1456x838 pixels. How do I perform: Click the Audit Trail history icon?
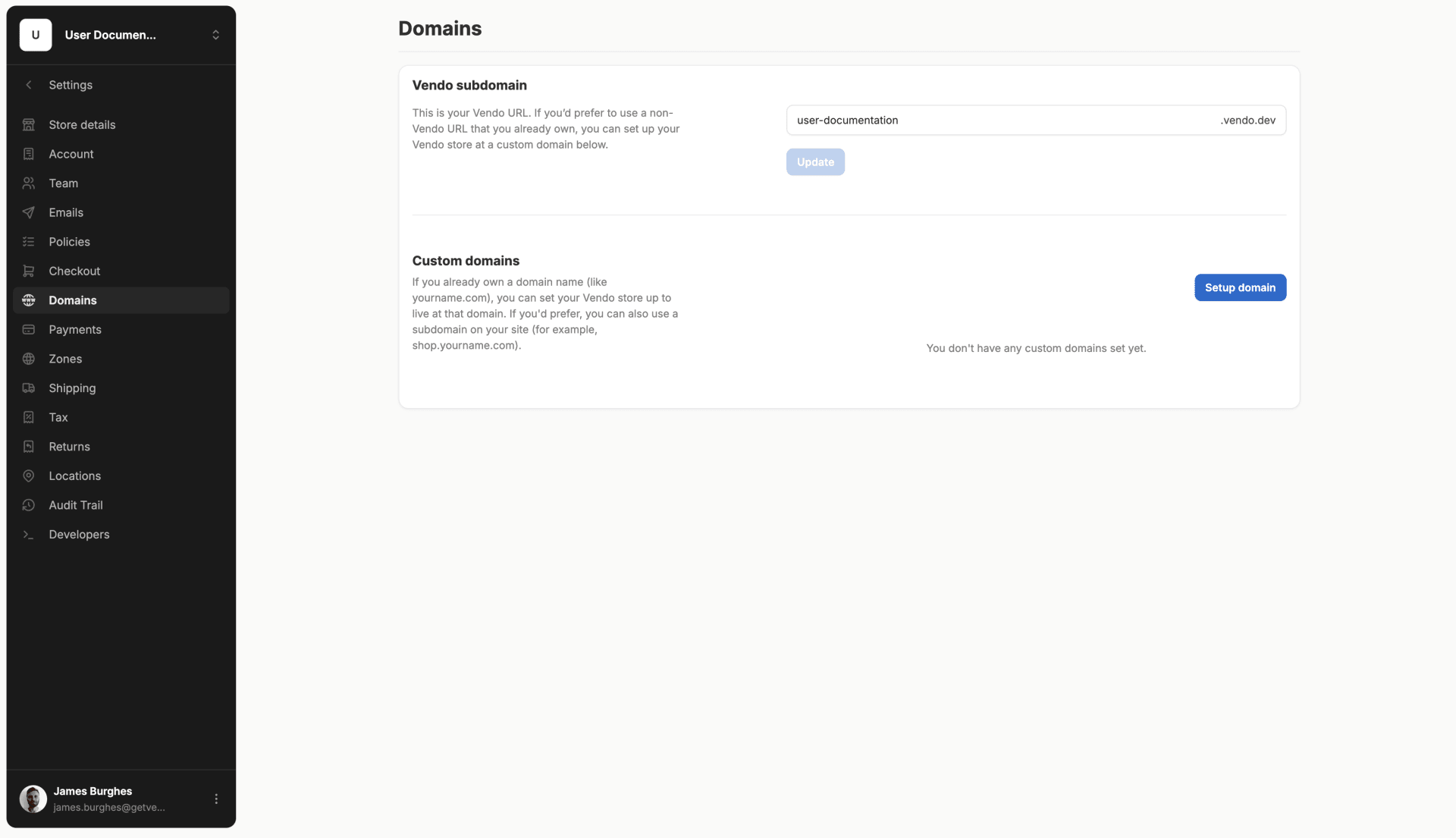[29, 505]
